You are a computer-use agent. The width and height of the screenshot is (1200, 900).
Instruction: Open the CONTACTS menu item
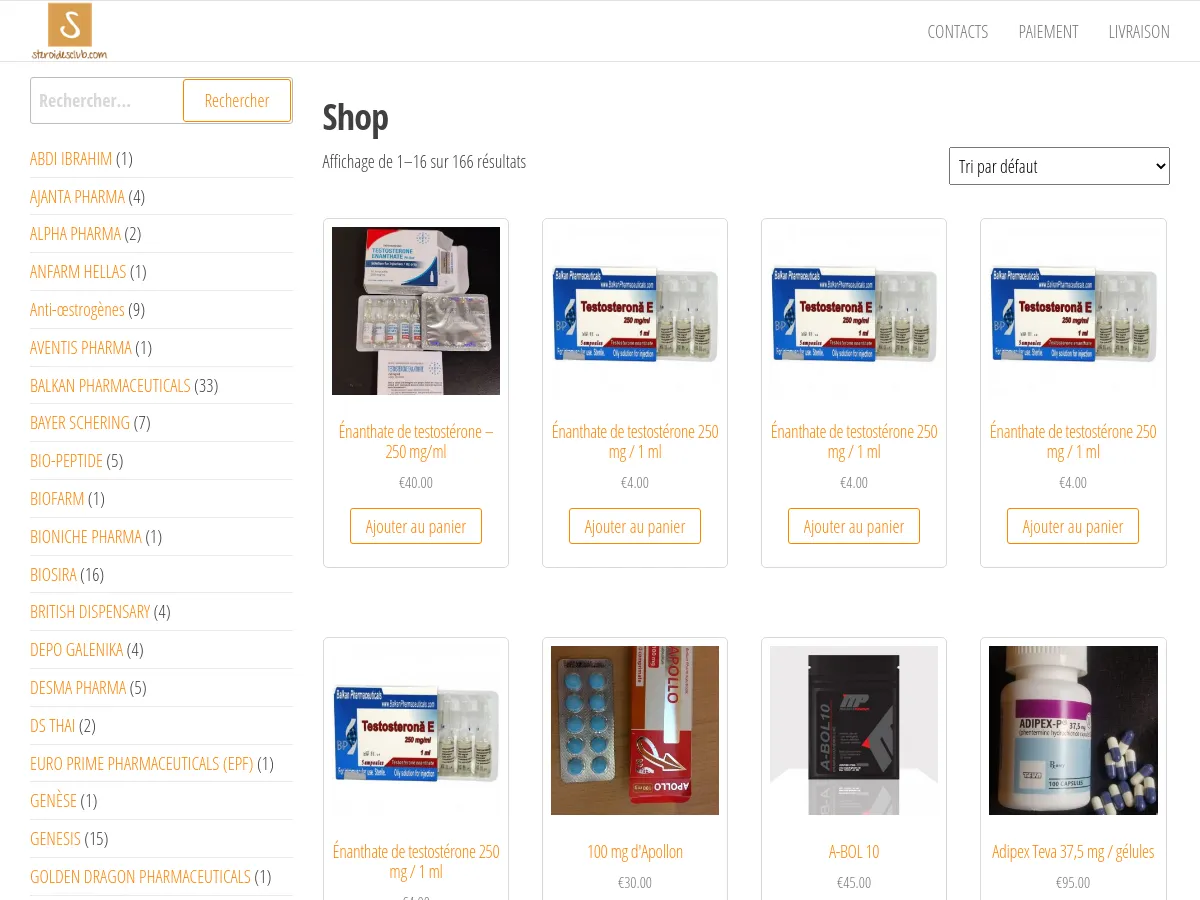click(x=957, y=32)
